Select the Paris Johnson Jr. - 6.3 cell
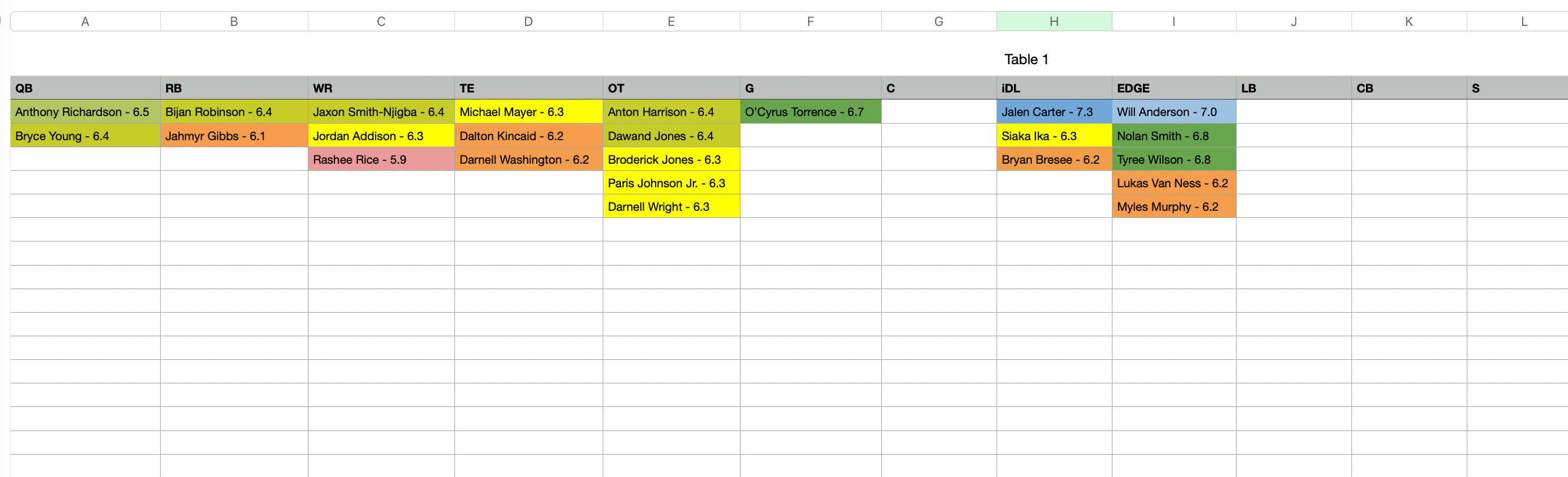The height and width of the screenshot is (477, 1568). coord(672,183)
